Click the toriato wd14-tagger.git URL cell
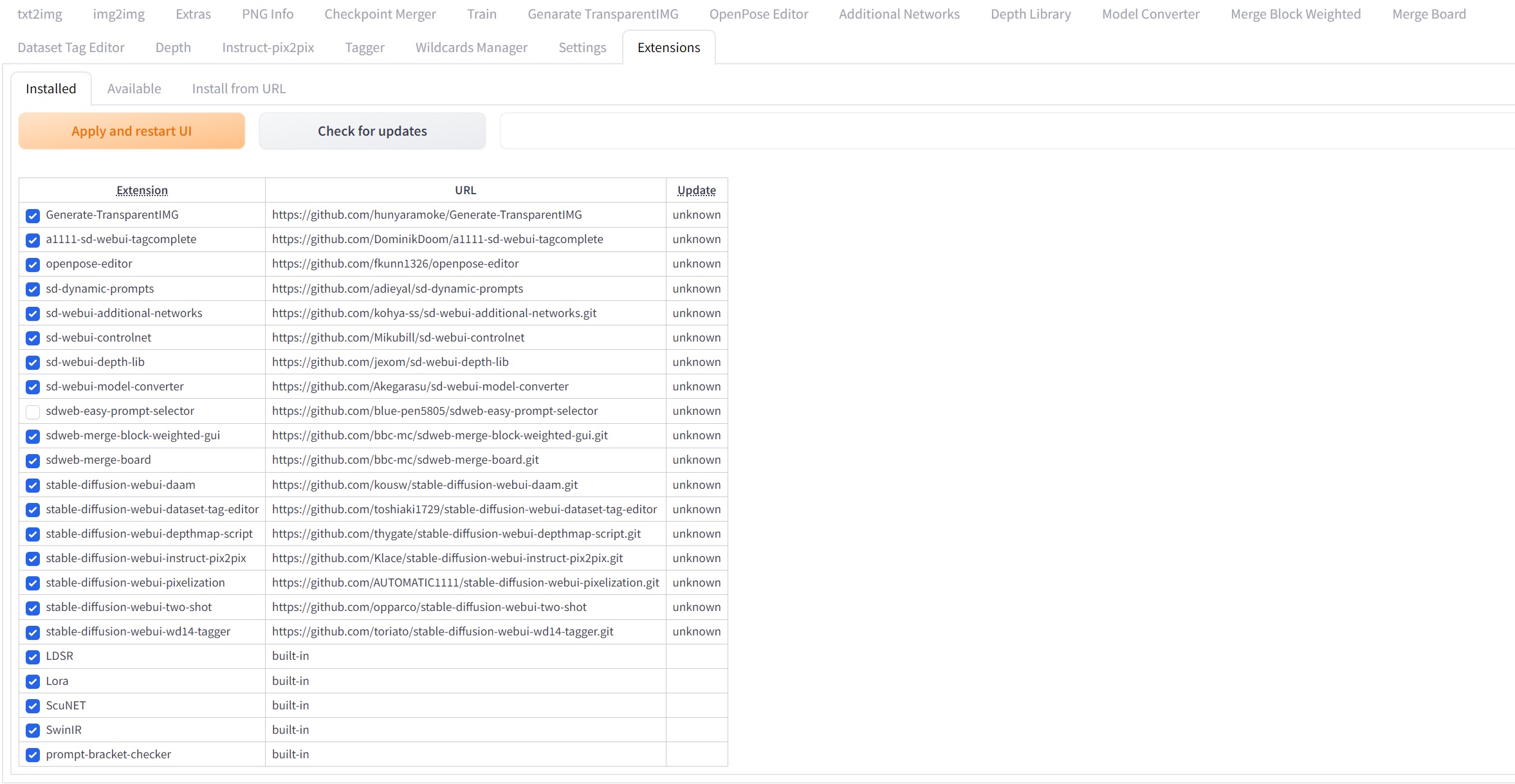Image resolution: width=1515 pixels, height=784 pixels. (x=466, y=632)
